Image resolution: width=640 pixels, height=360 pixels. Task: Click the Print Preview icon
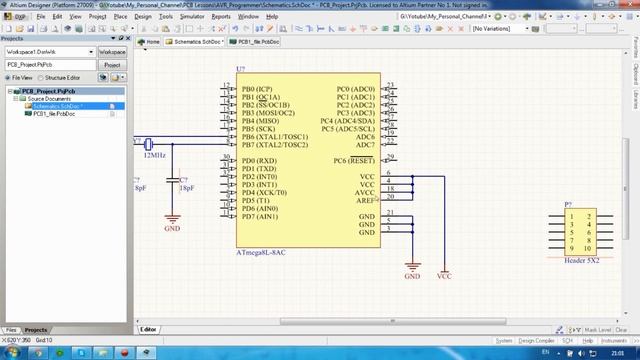point(54,29)
